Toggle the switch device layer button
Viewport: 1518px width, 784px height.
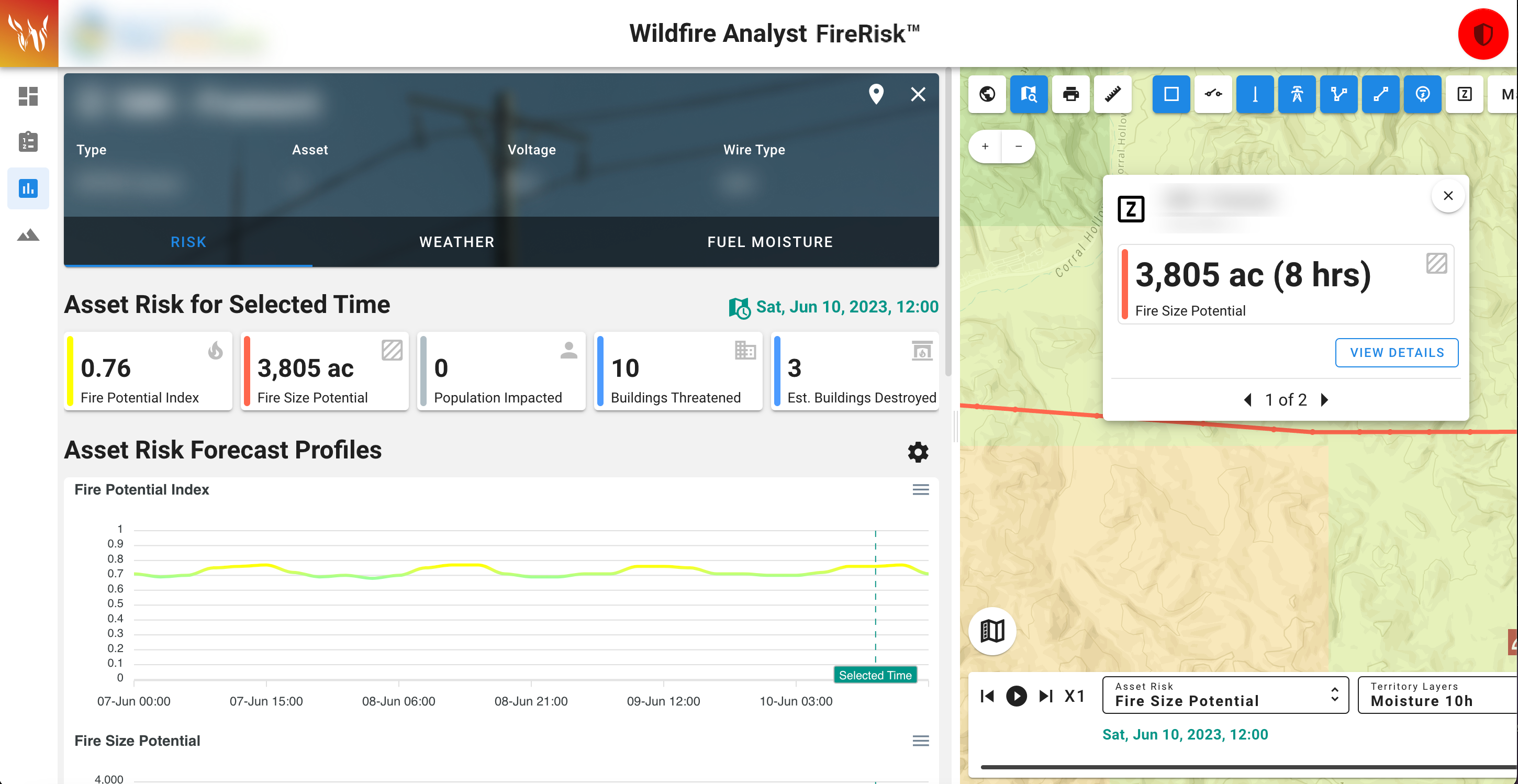(1213, 94)
